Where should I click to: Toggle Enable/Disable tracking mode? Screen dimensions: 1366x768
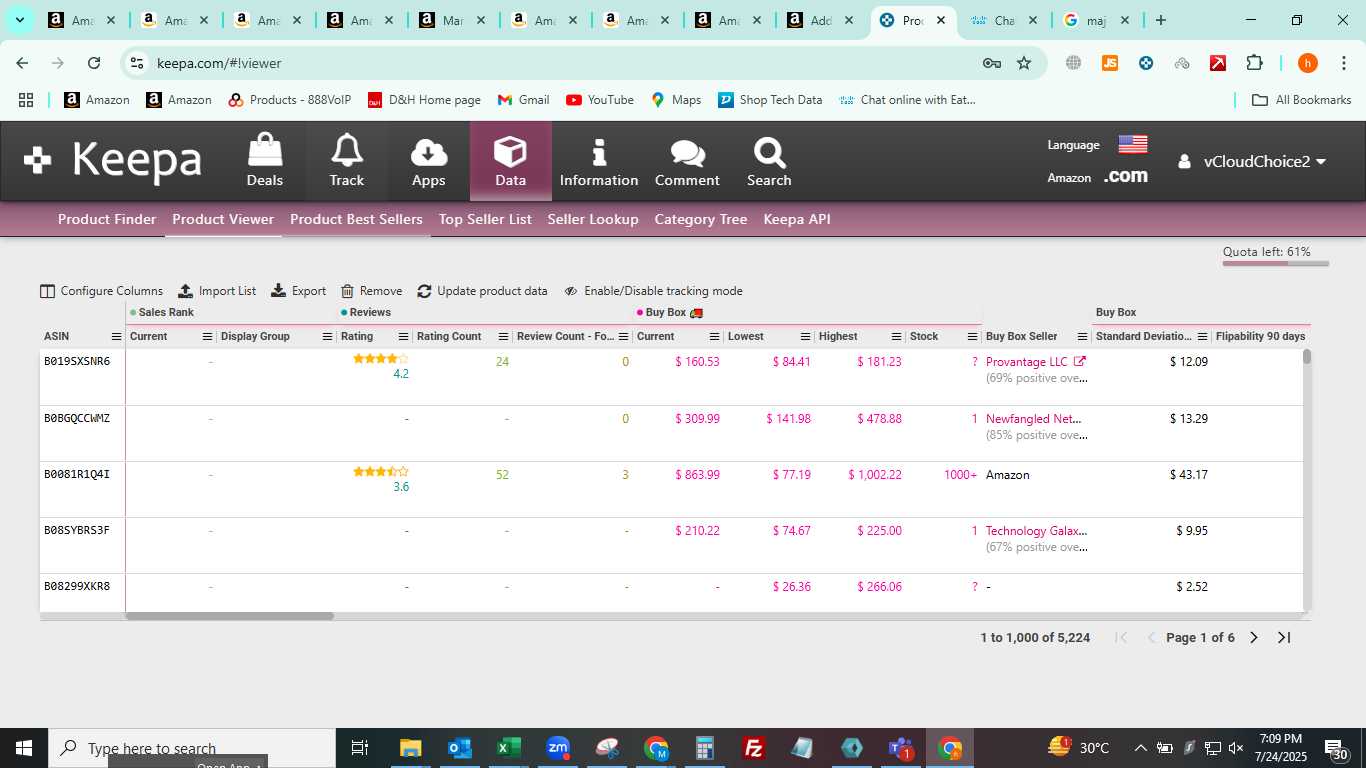point(653,291)
